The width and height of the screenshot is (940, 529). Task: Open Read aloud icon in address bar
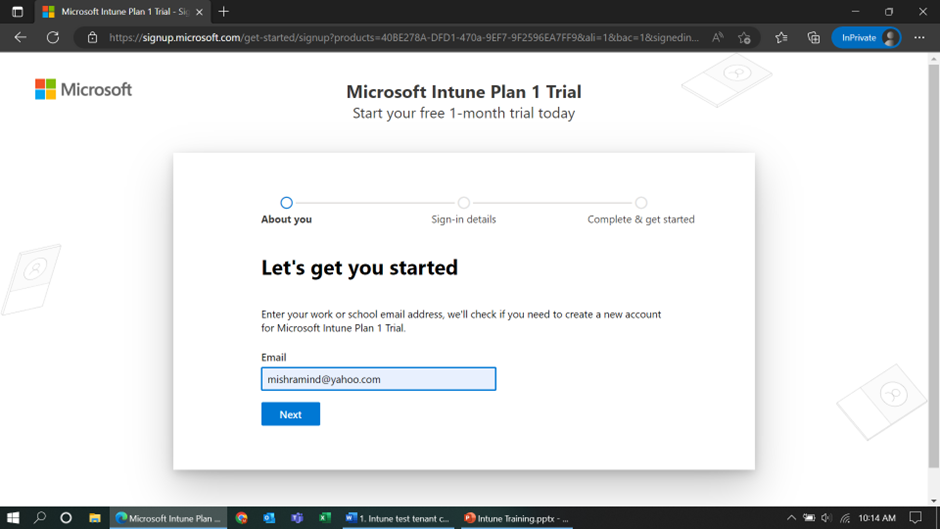pos(718,37)
